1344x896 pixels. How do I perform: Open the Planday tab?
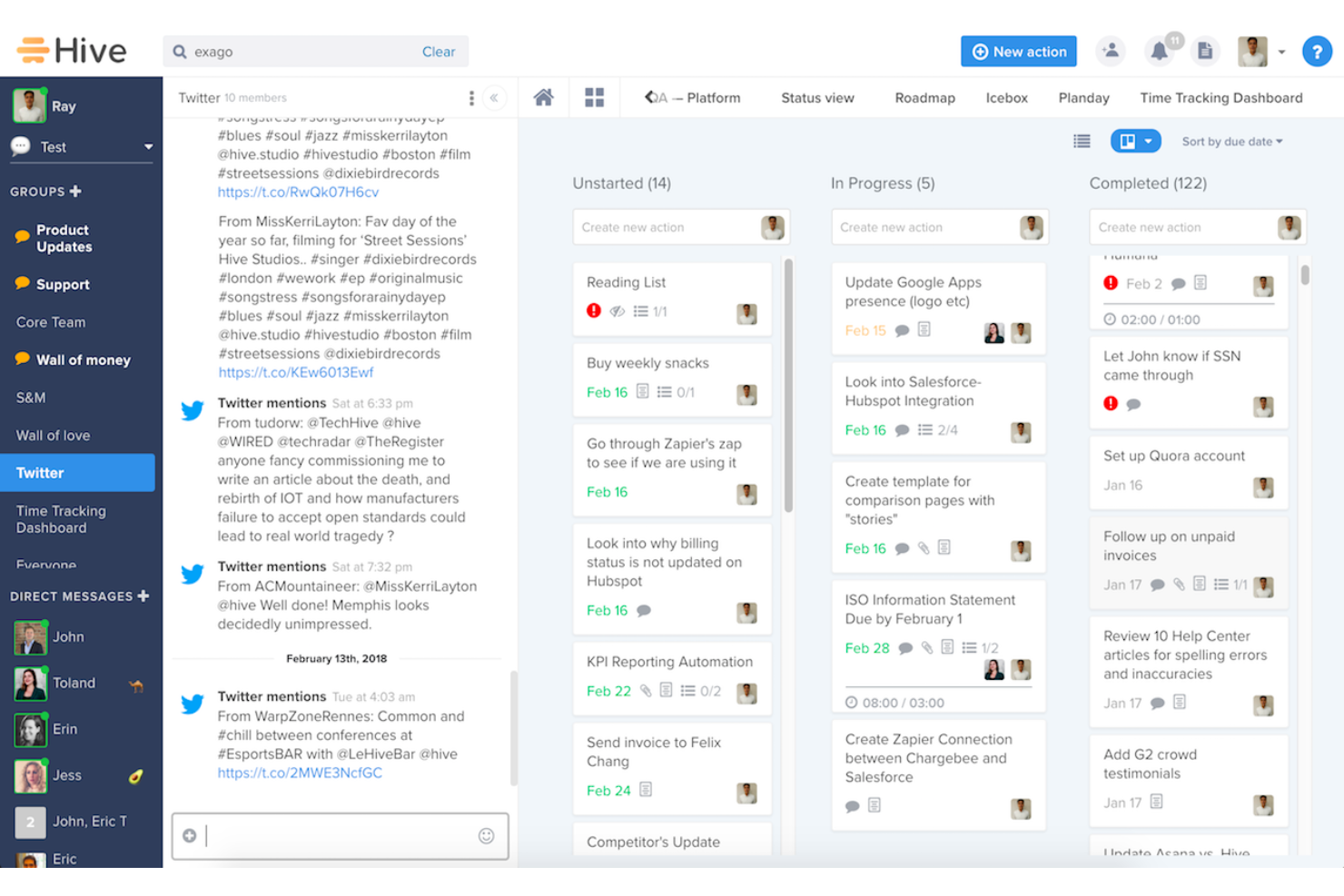point(1083,98)
